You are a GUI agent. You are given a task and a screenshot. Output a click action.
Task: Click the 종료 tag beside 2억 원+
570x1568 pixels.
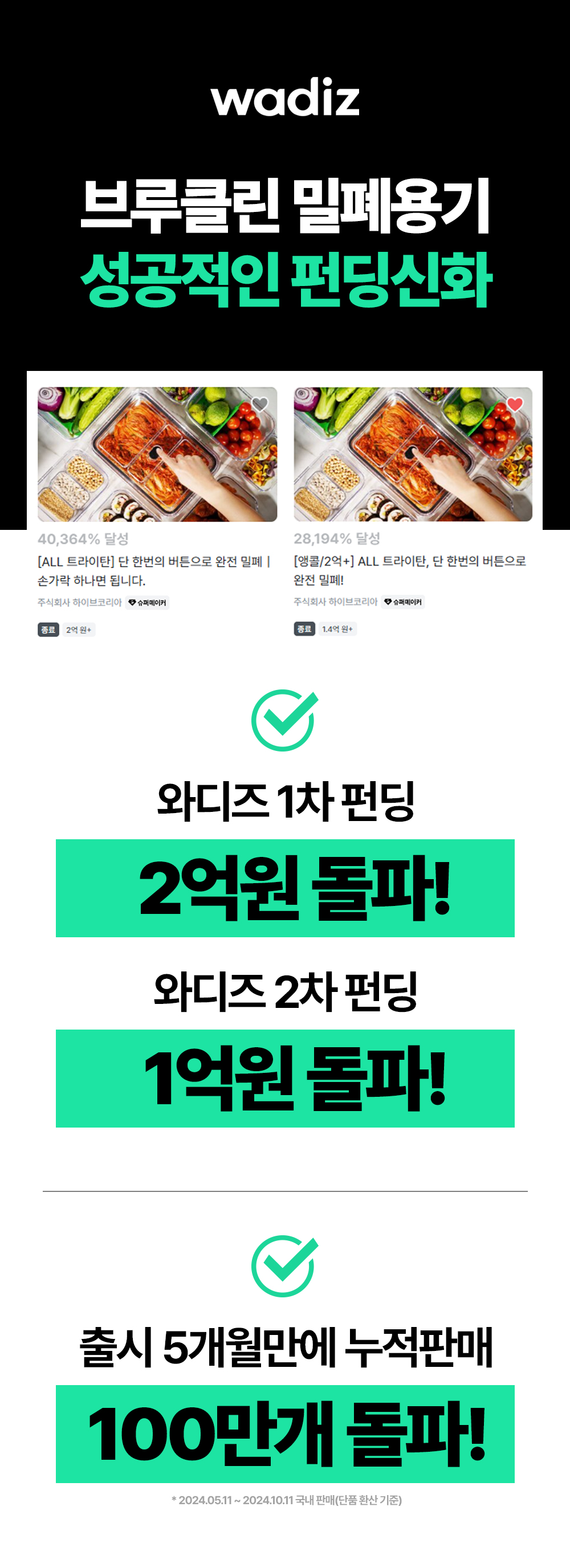point(48,630)
